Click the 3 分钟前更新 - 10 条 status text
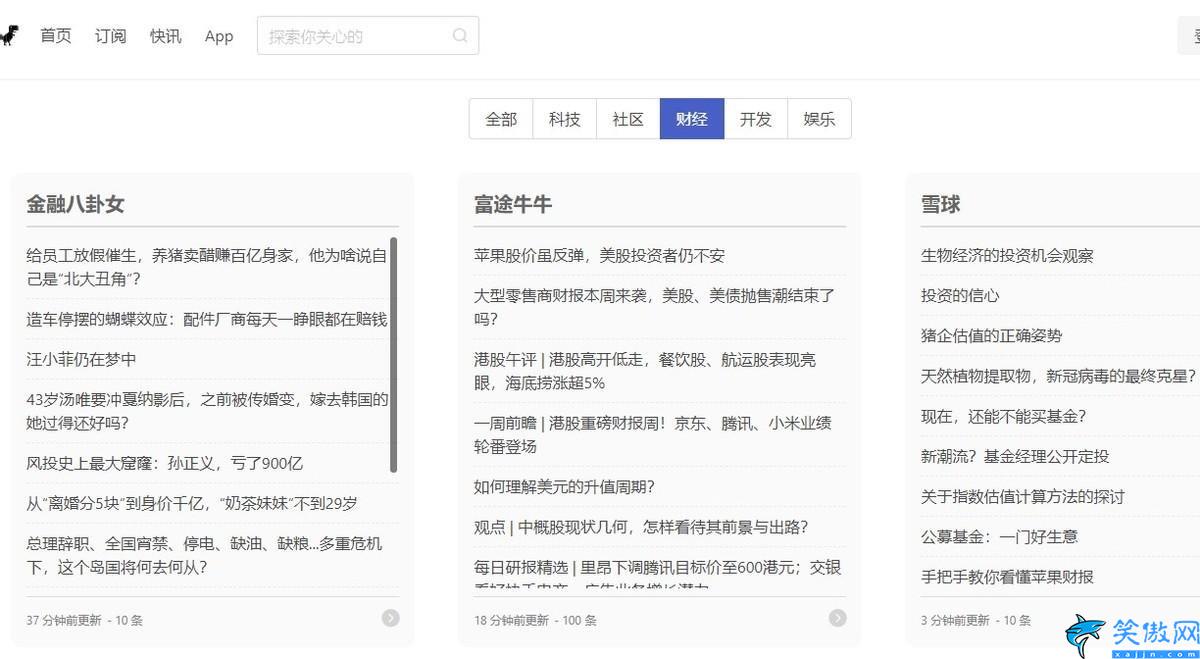Image resolution: width=1200 pixels, height=659 pixels. [976, 620]
